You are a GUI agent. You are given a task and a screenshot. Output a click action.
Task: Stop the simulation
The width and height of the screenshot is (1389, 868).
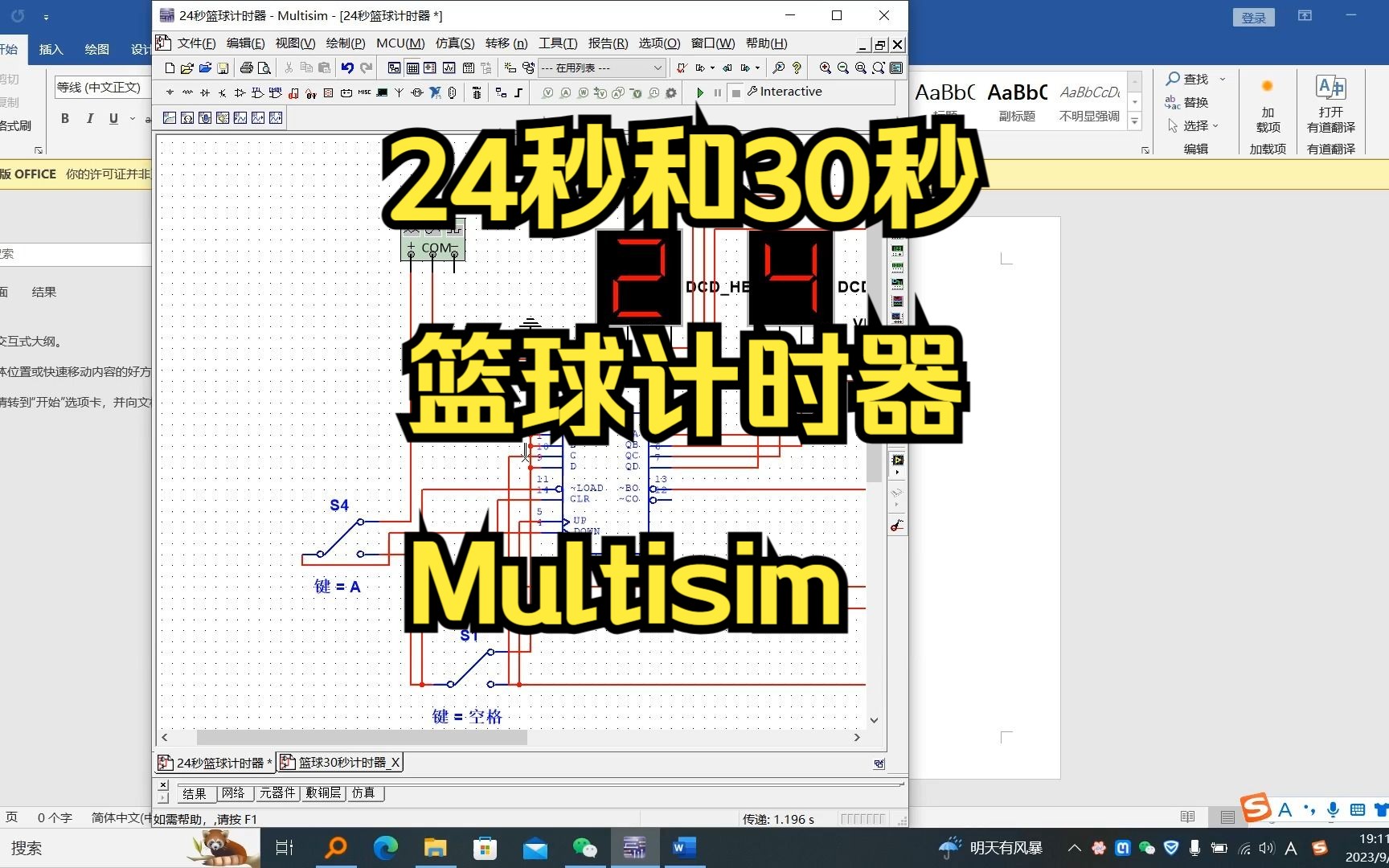pyautogui.click(x=736, y=93)
